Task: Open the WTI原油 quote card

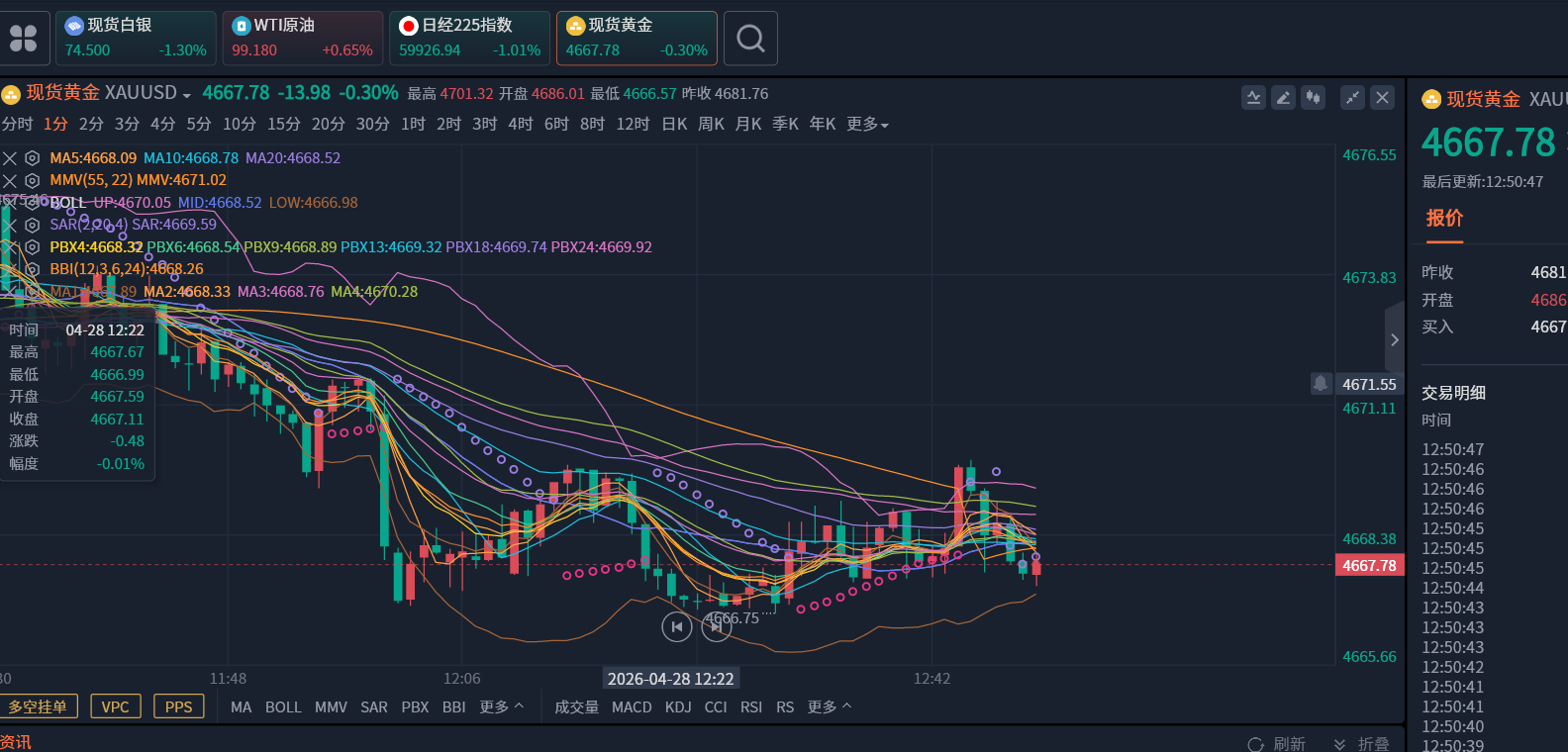Action: pyautogui.click(x=303, y=39)
